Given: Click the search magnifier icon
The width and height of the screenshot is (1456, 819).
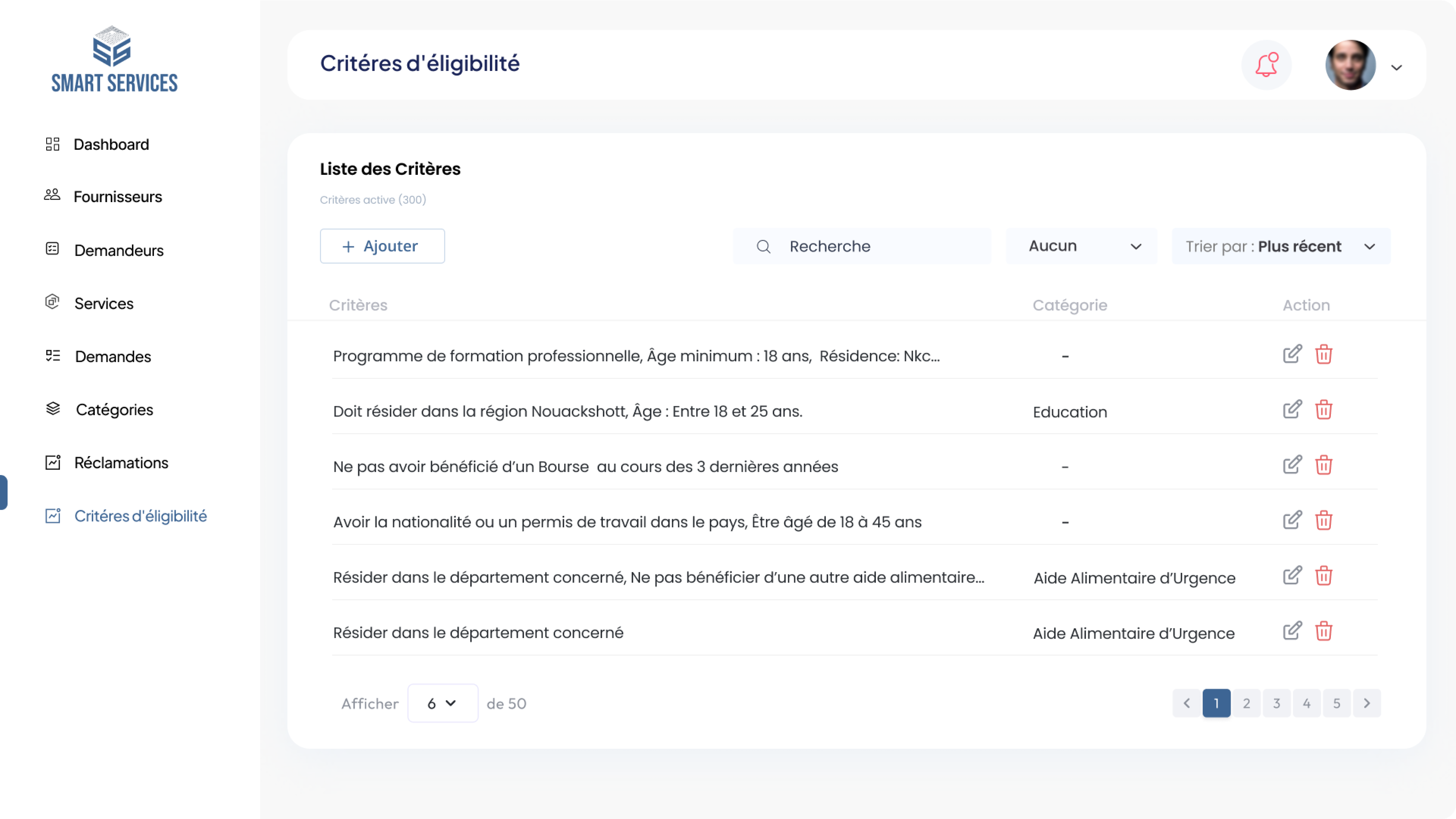Looking at the screenshot, I should [764, 246].
